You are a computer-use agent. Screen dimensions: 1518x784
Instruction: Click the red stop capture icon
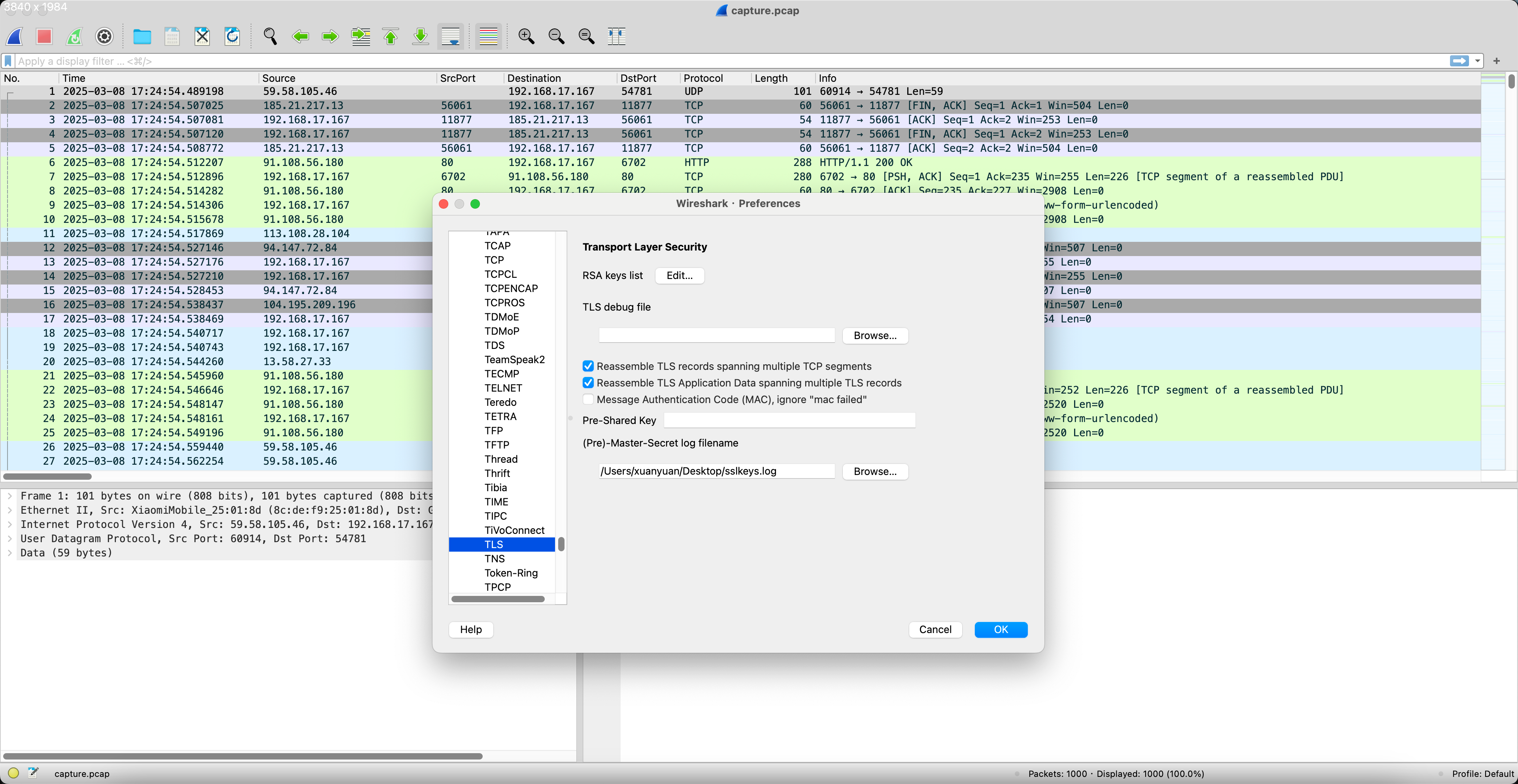[44, 36]
